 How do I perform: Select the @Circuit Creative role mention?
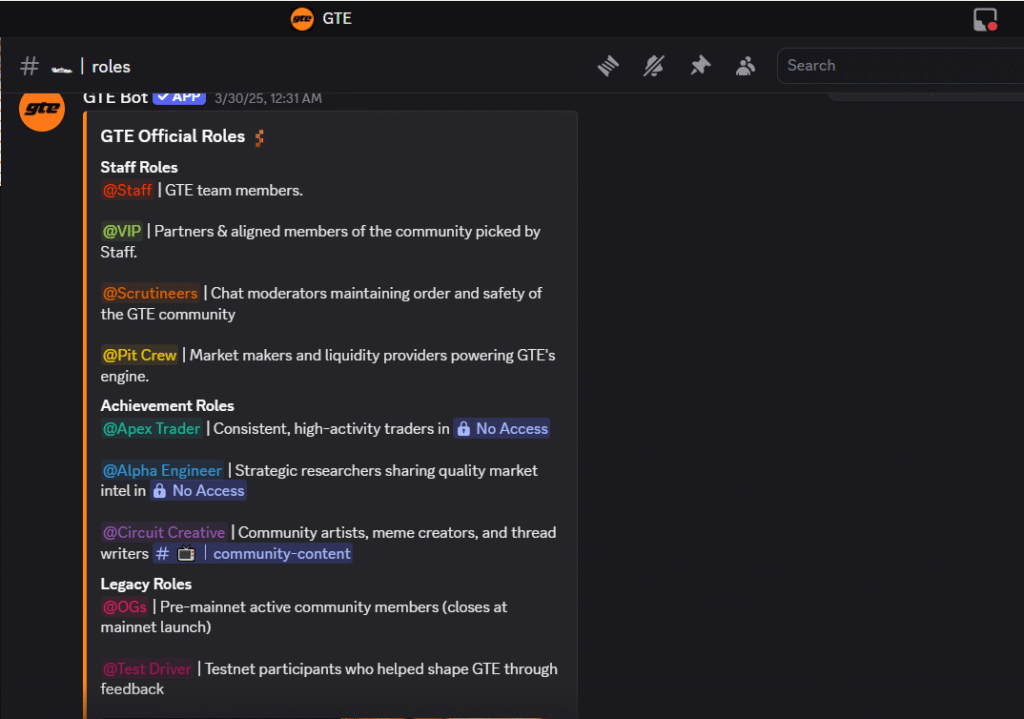click(164, 532)
